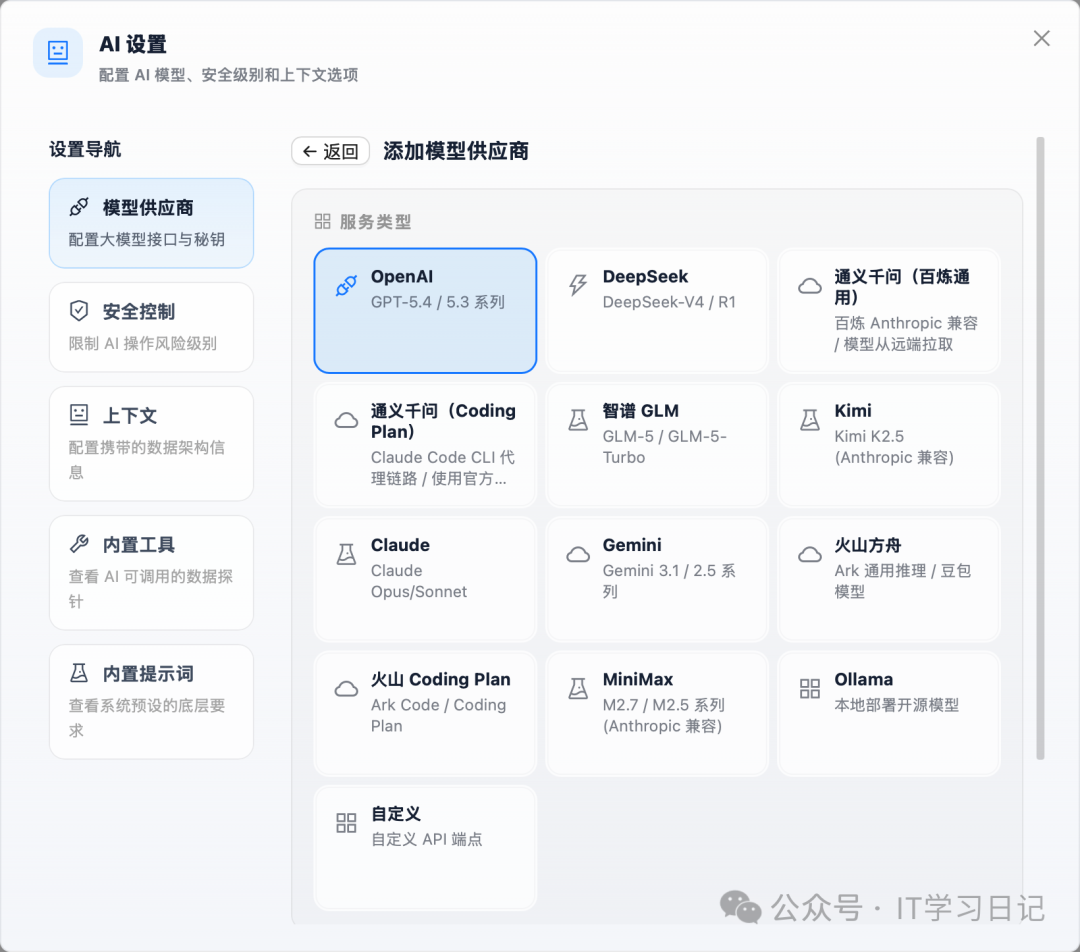1080x952 pixels.
Task: Click Gemini 3.1 / 2.5 系列 description
Action: click(669, 581)
